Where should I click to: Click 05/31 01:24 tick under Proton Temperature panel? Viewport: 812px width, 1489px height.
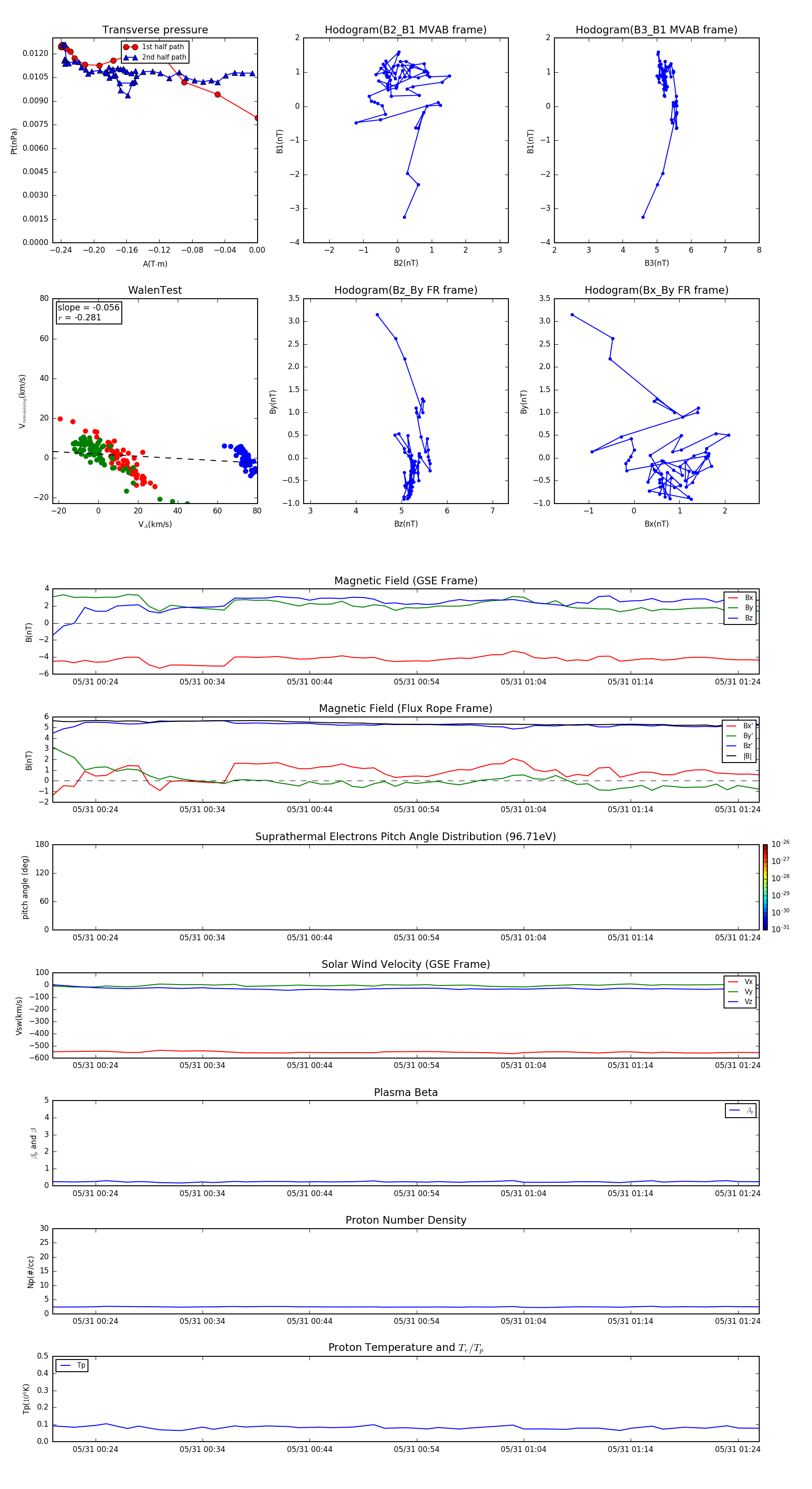click(738, 1449)
